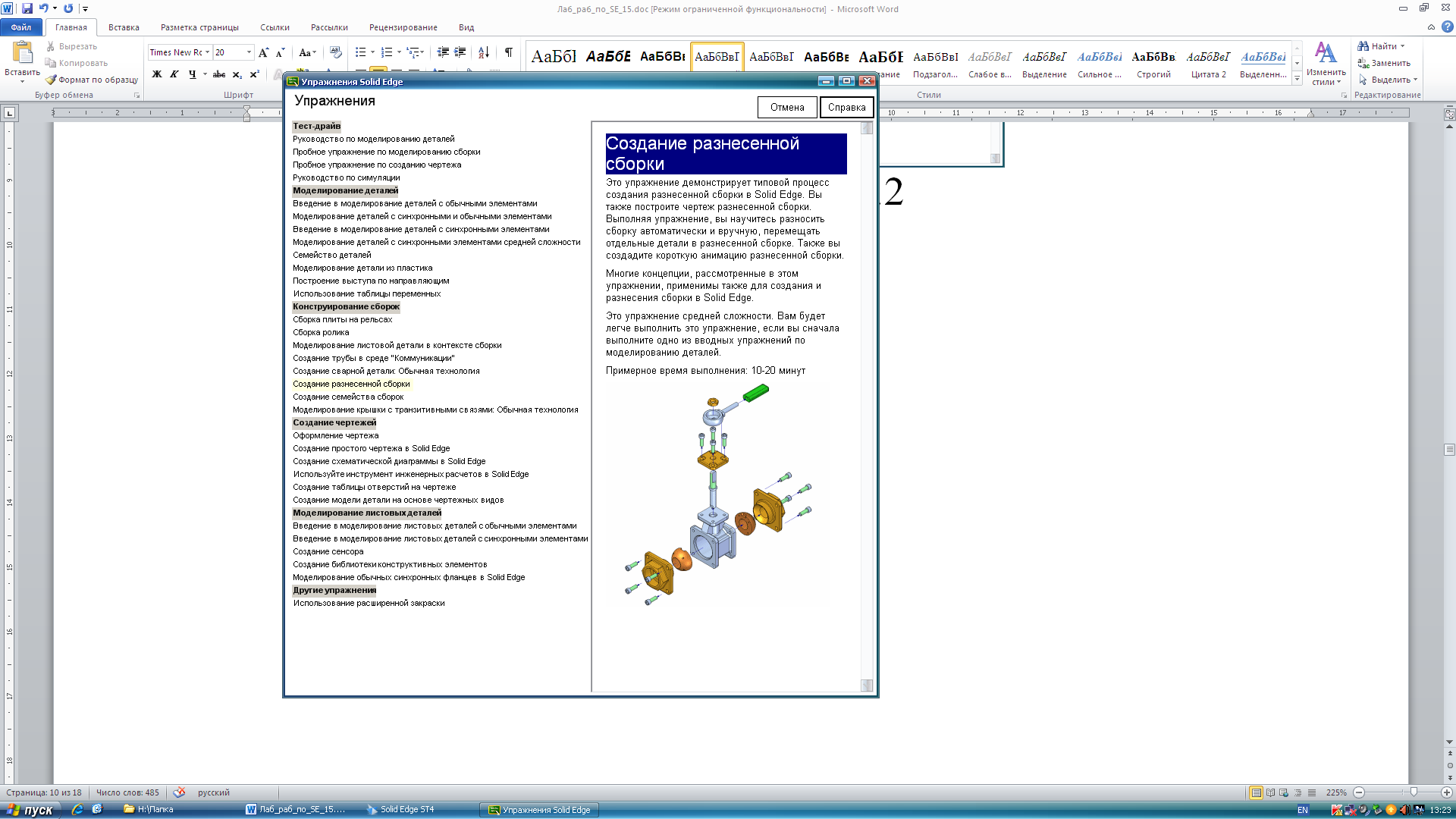This screenshot has height=819, width=1456.
Task: Apply the Цитата 2 style
Action: [x=1208, y=62]
